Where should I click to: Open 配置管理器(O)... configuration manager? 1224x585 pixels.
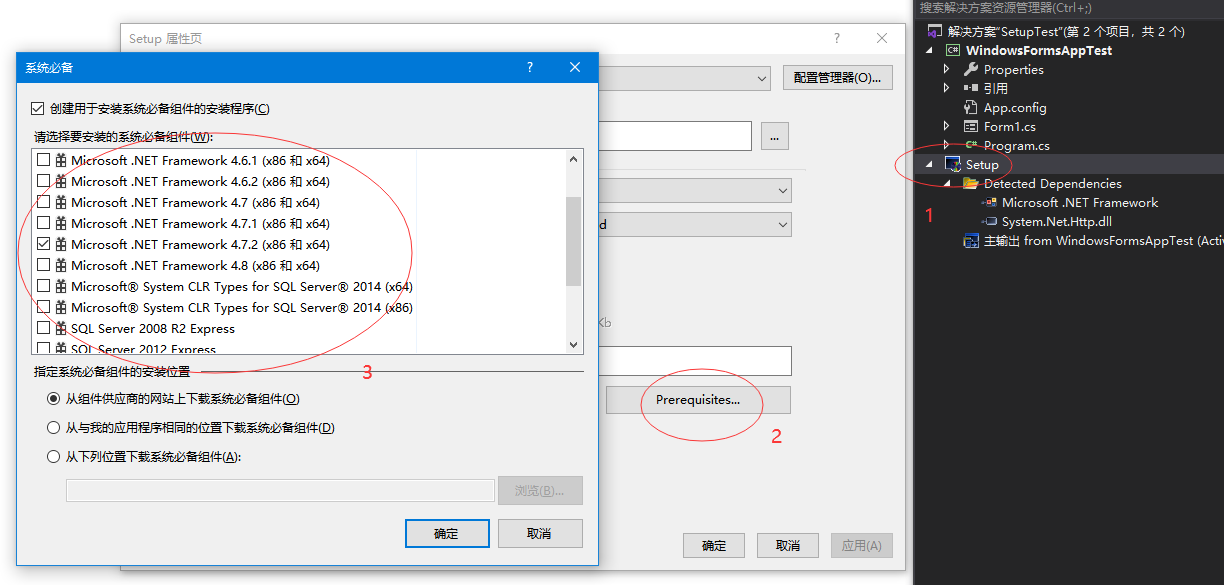(838, 78)
